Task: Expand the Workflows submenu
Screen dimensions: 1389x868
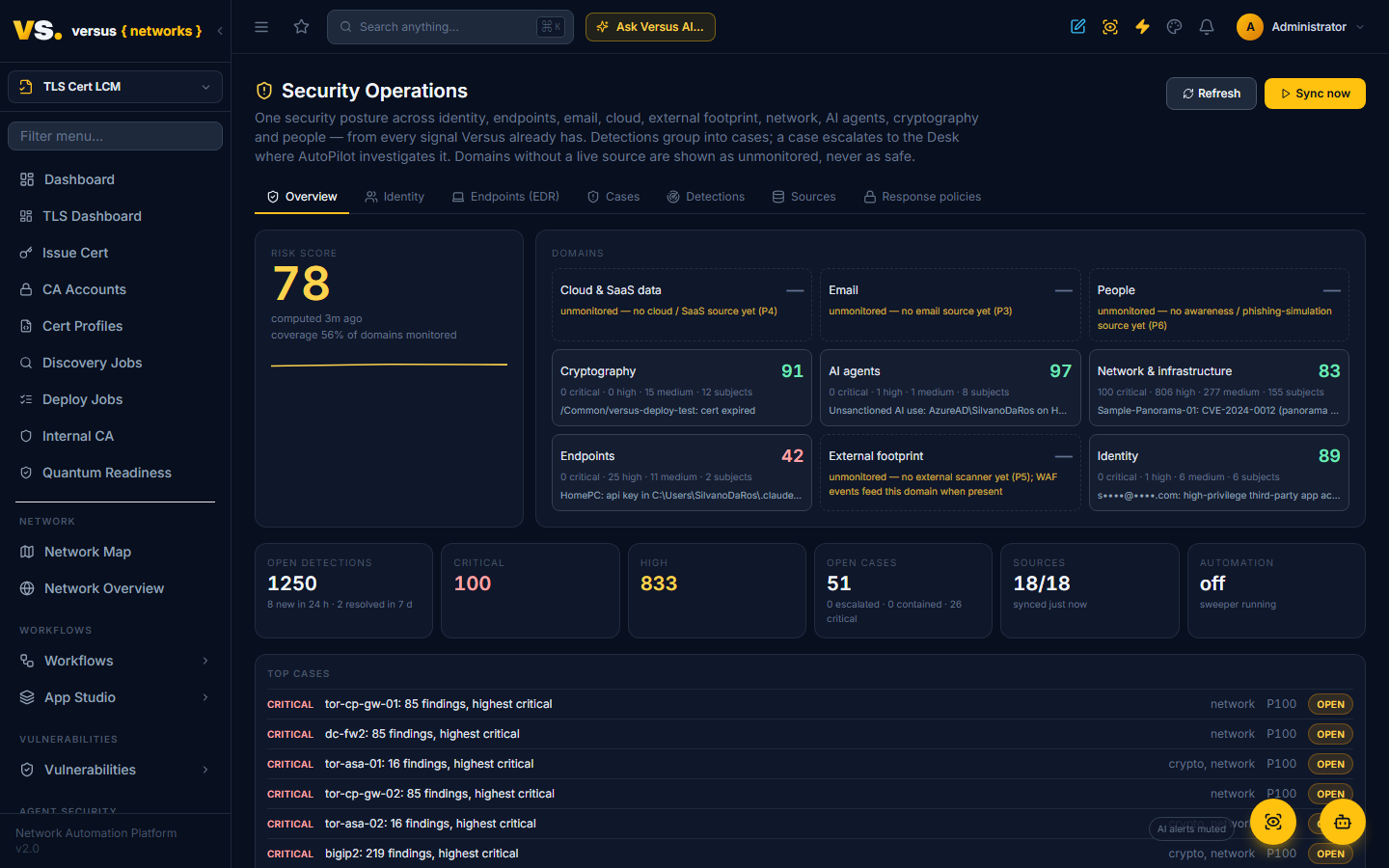Action: [115, 661]
